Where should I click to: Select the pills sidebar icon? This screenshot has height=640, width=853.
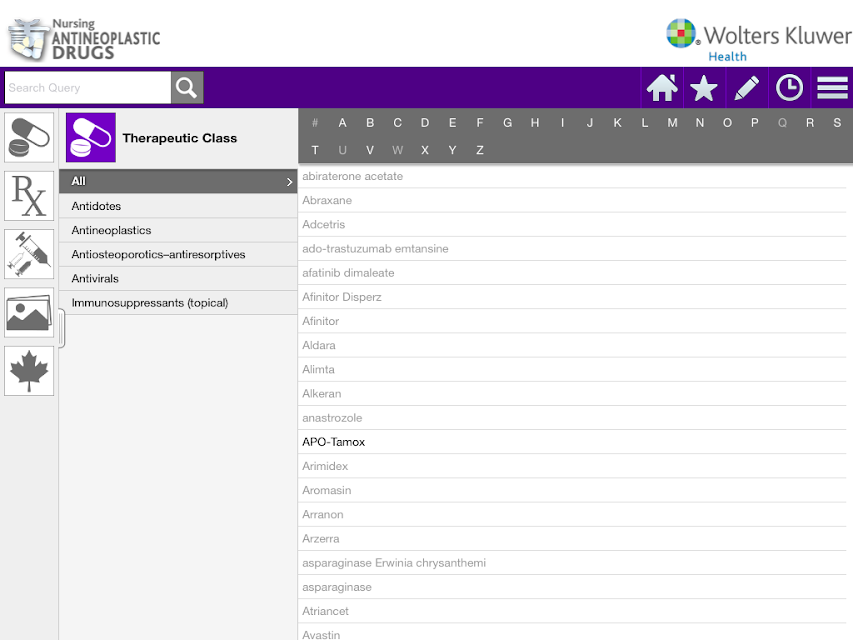29,137
